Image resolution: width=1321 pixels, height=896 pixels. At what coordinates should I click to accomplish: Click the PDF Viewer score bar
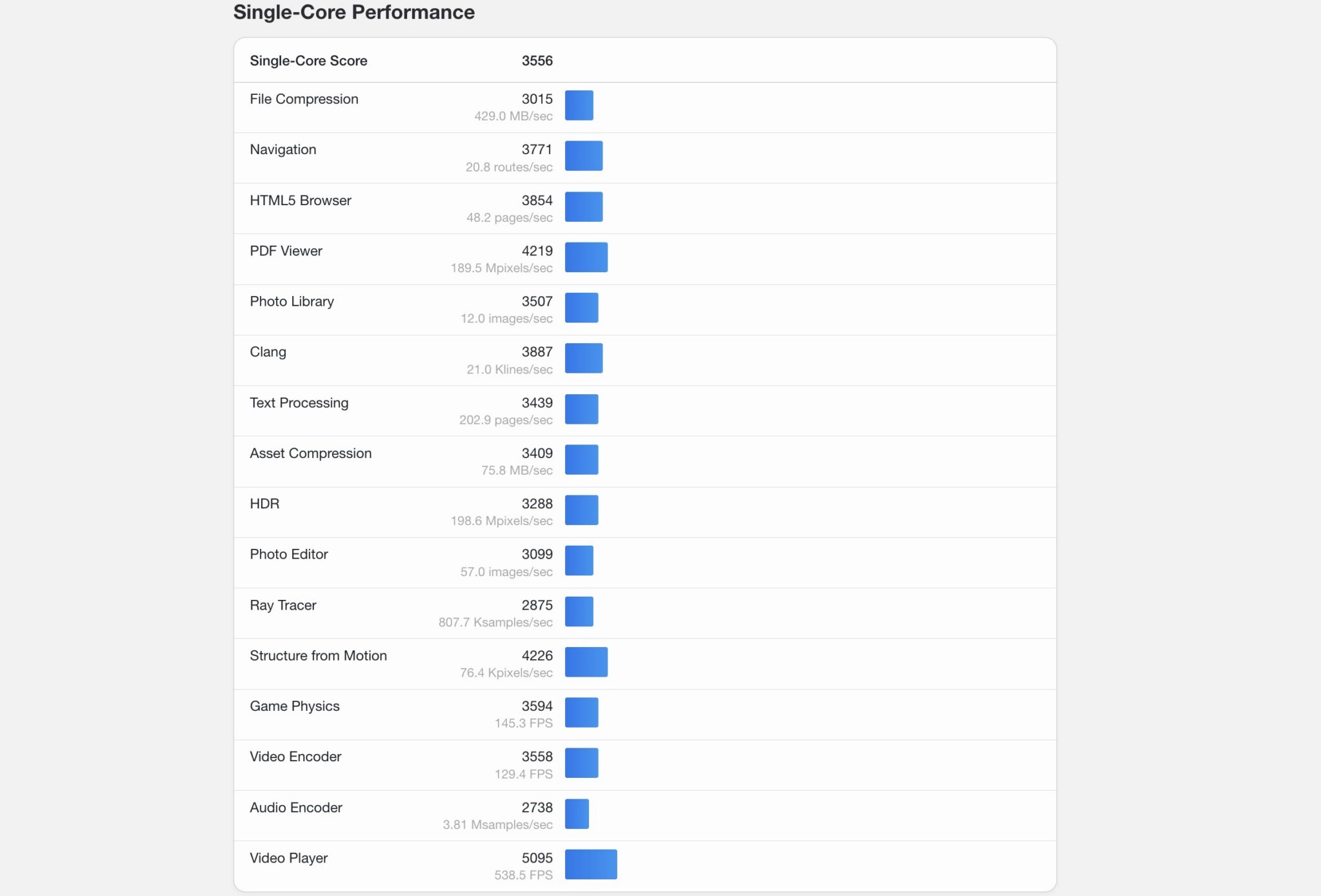586,257
